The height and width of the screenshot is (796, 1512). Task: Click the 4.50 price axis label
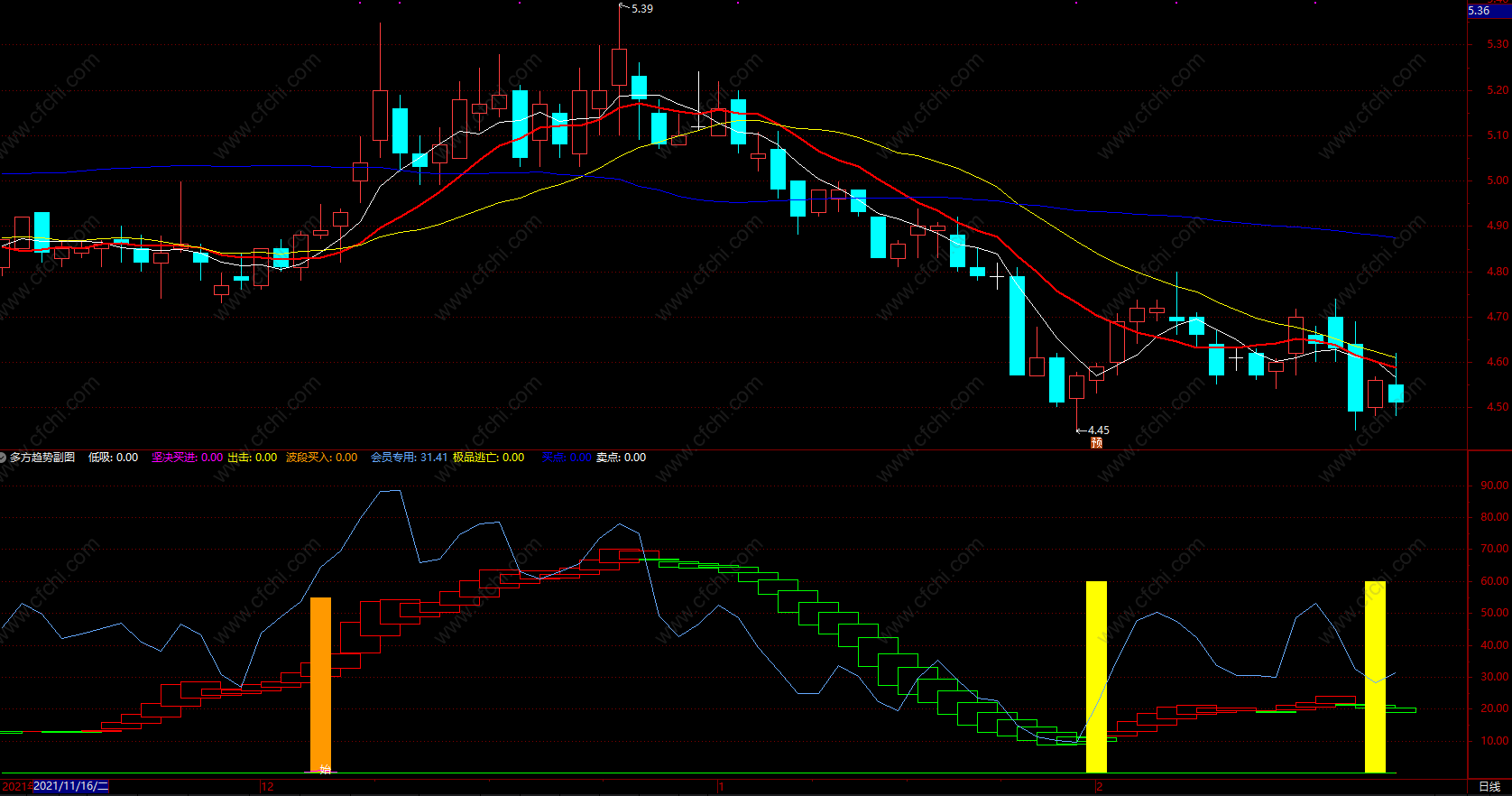click(1498, 407)
